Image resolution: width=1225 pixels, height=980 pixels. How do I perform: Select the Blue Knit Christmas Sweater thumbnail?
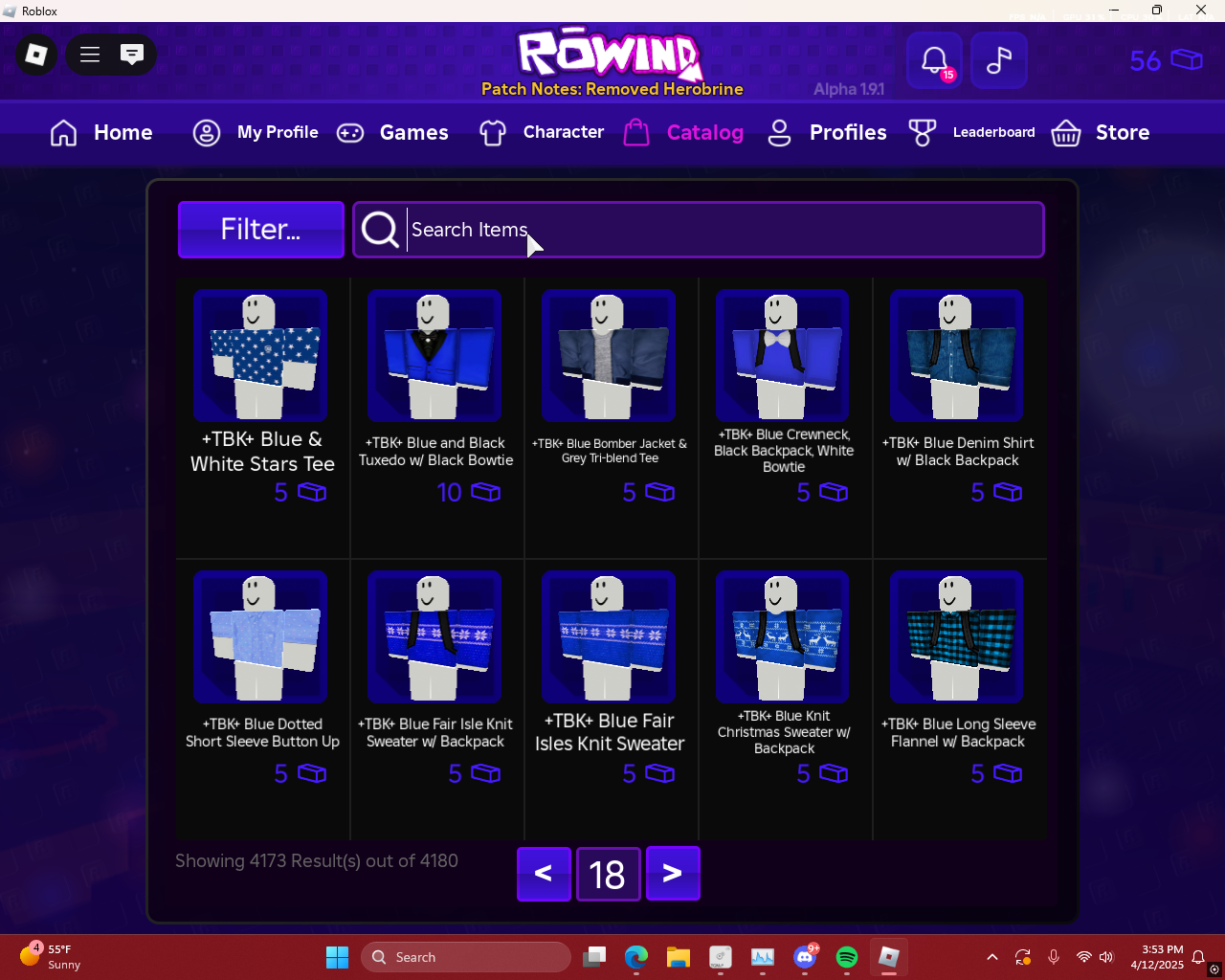click(783, 637)
